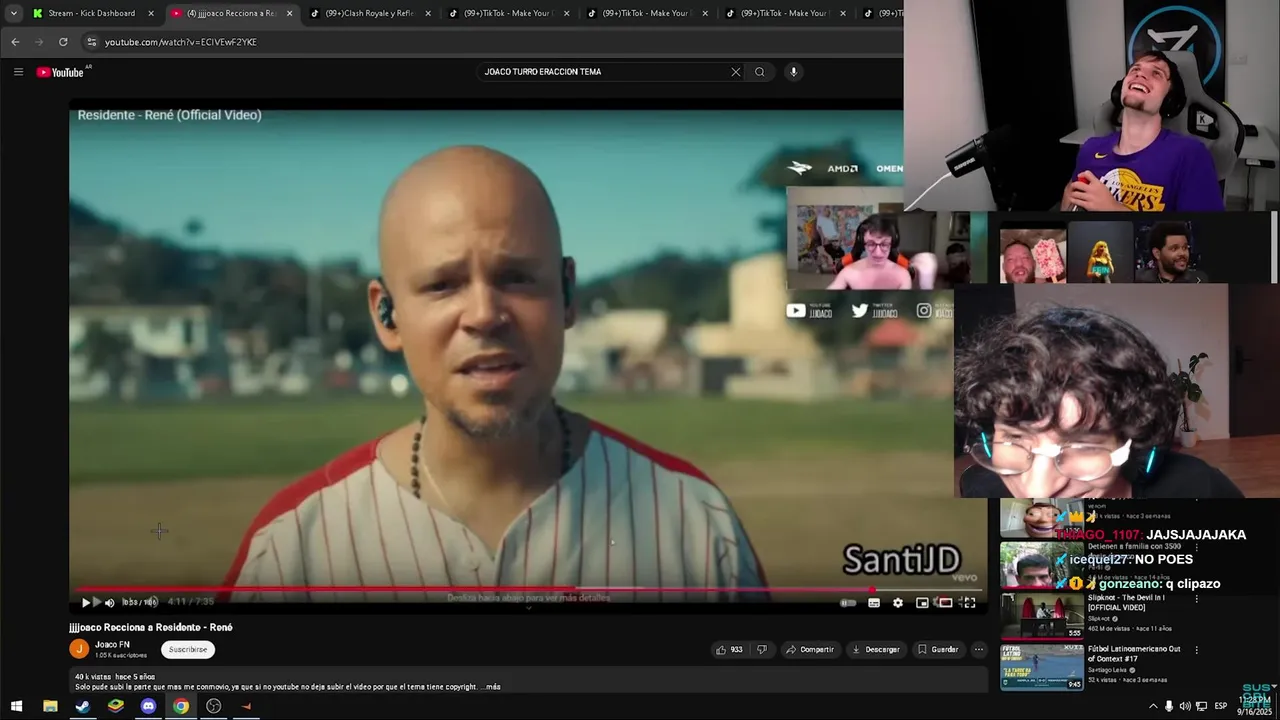The height and width of the screenshot is (720, 1280).
Task: Open the Joaco FN channel avatar
Action: [79, 649]
